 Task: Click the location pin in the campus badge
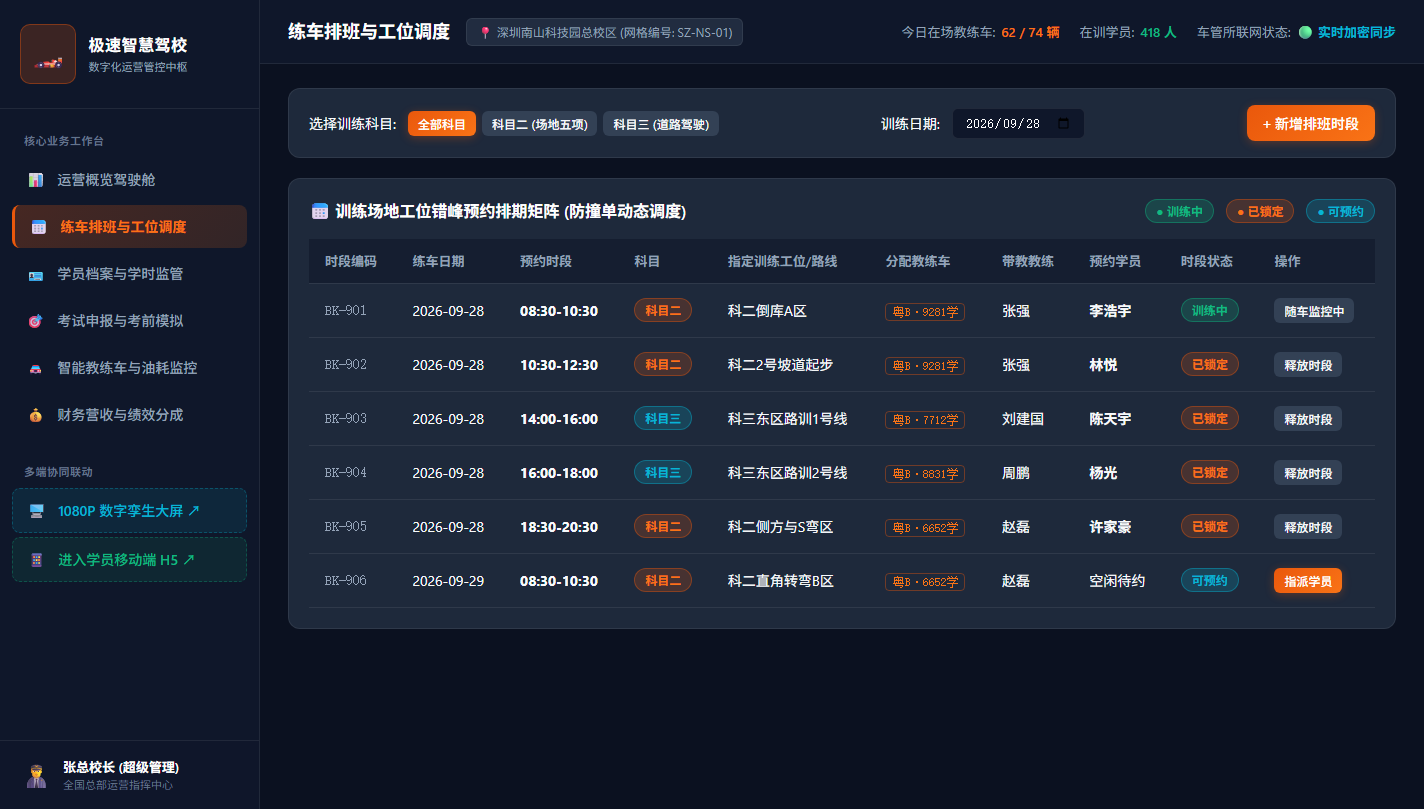(x=485, y=33)
